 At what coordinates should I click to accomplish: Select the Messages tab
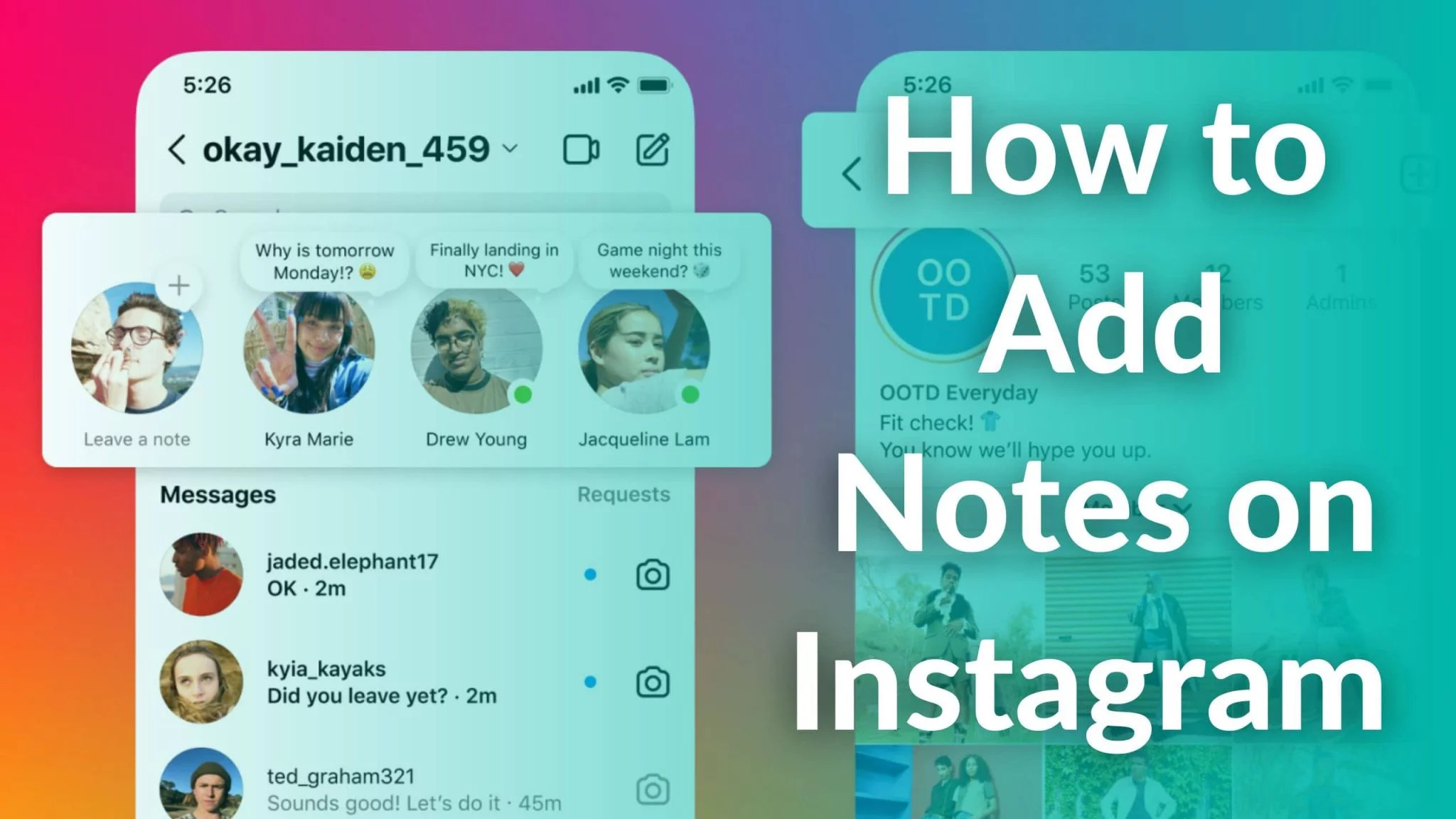point(218,493)
